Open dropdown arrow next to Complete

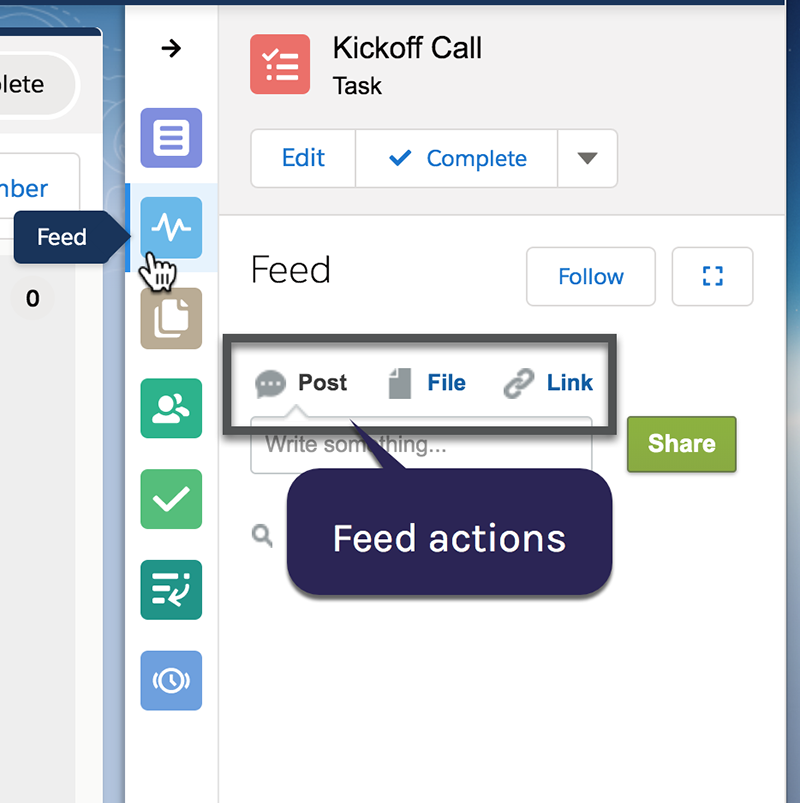pos(588,158)
